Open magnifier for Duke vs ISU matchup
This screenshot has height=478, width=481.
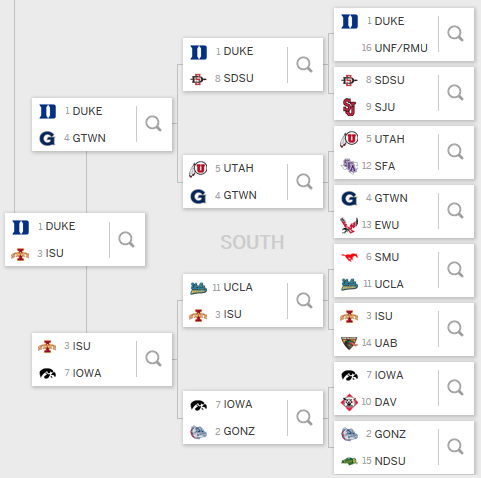click(126, 239)
